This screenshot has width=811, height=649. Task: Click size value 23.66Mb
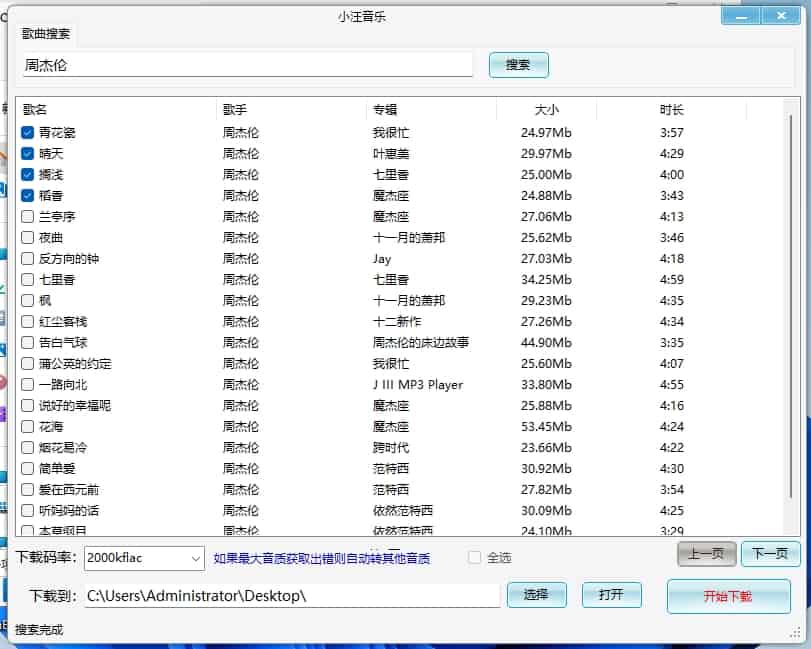point(546,447)
